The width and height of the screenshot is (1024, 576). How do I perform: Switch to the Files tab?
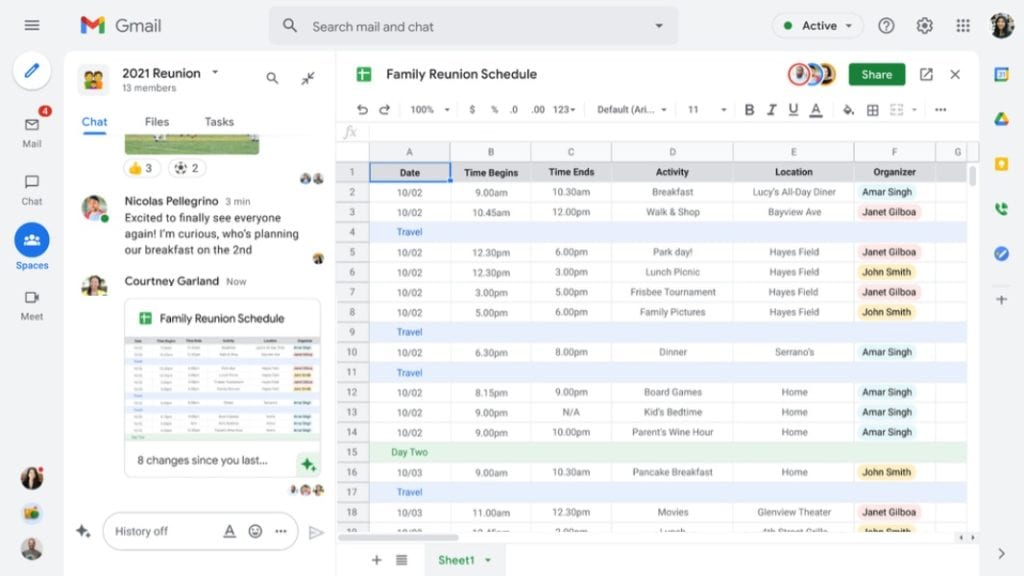157,122
